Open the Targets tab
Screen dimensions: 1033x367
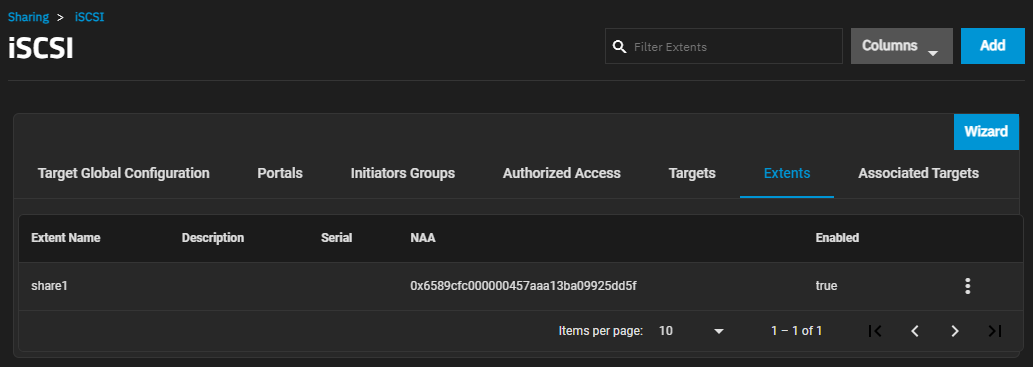(x=692, y=173)
